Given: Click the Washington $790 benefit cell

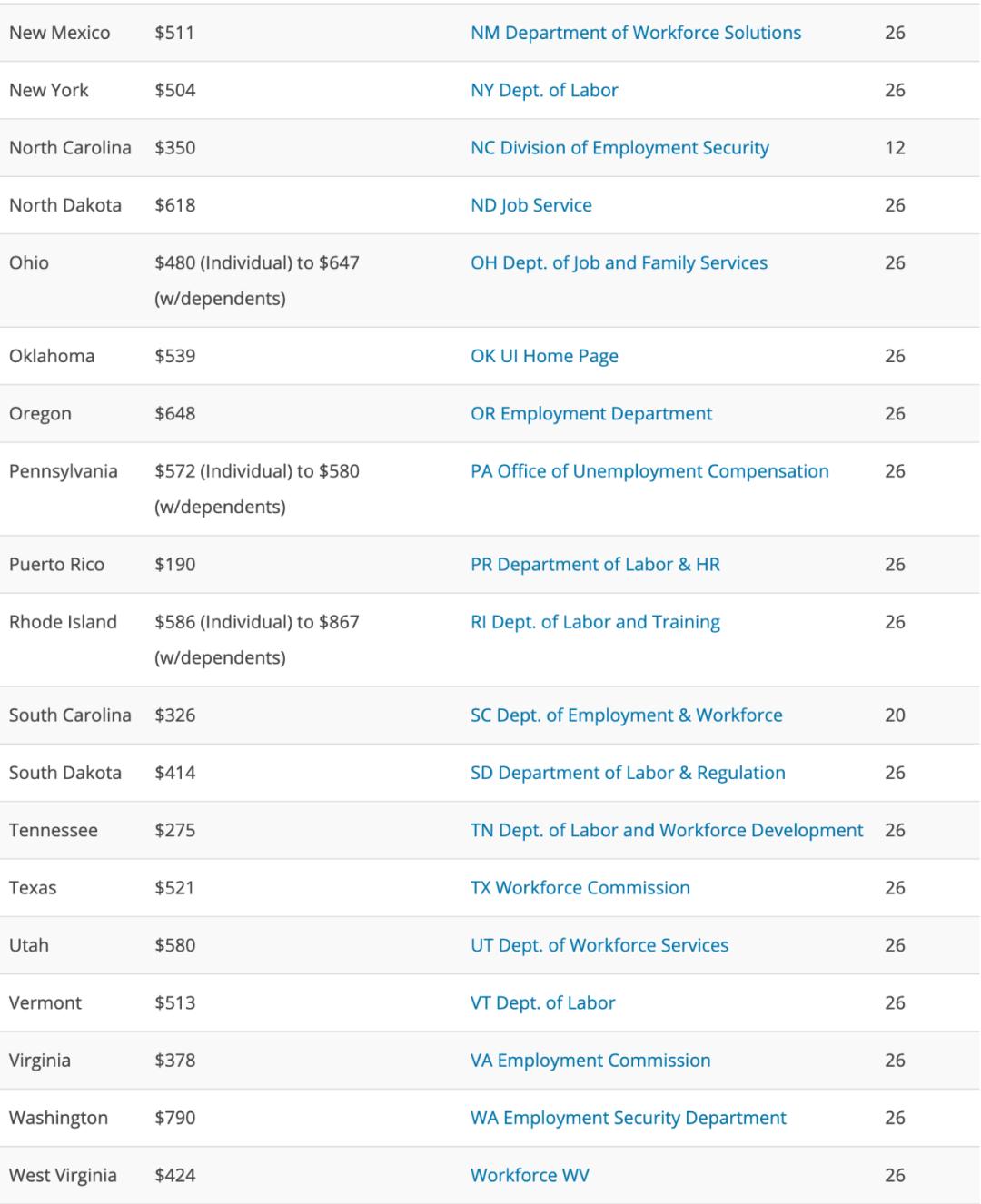Looking at the screenshot, I should point(175,1118).
